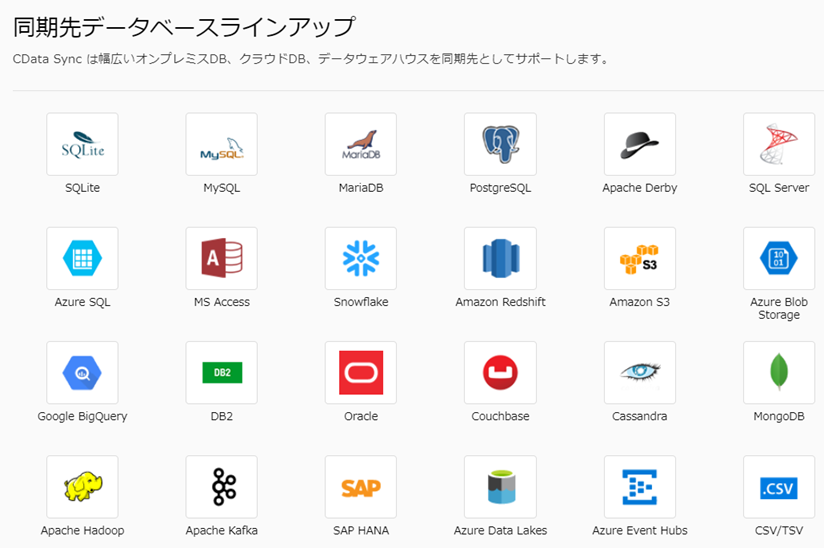Click the SQLite feather logo icon
The width and height of the screenshot is (824, 548).
tap(83, 144)
